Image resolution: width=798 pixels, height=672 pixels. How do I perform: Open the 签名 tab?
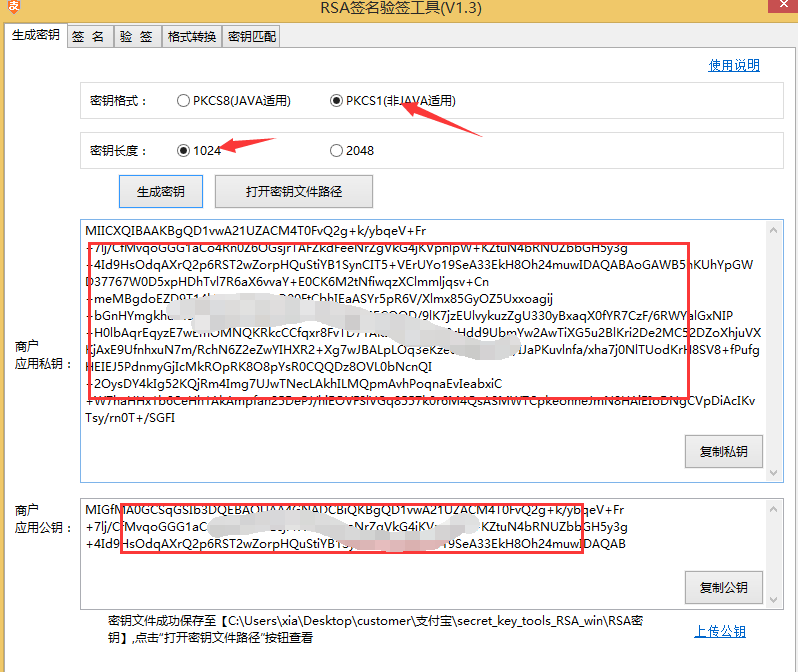tap(88, 37)
